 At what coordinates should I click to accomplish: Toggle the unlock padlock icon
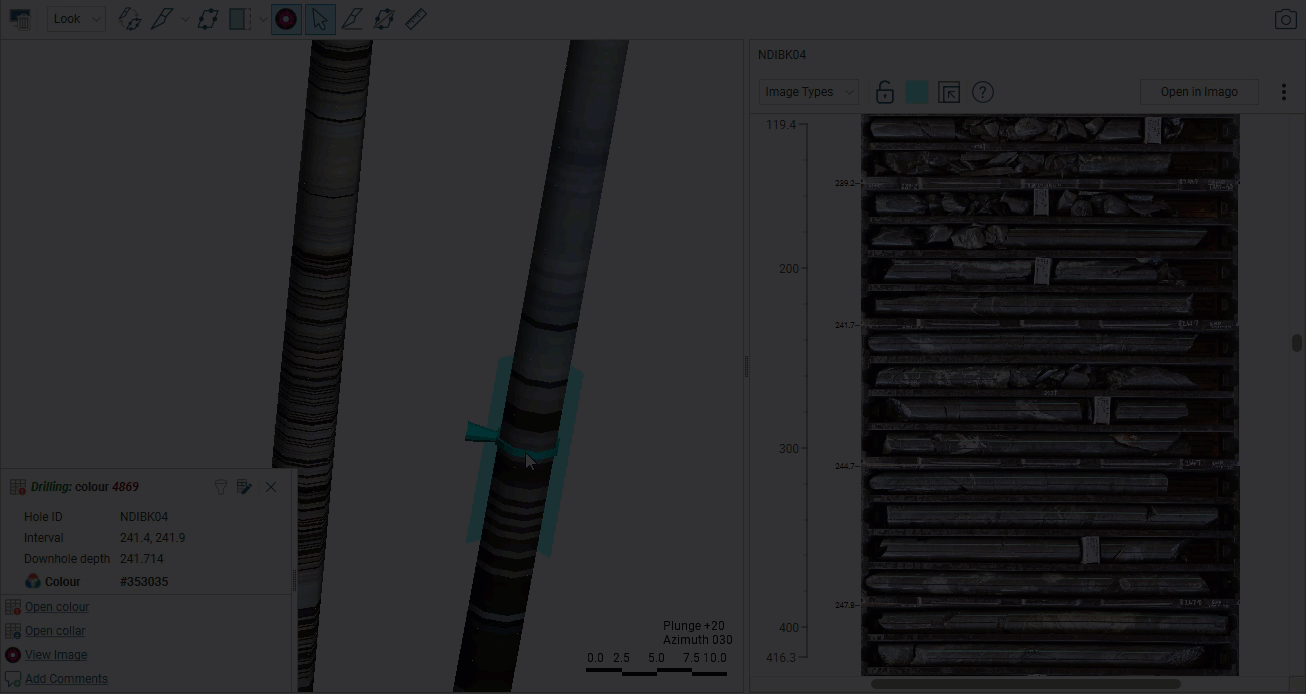coord(884,92)
